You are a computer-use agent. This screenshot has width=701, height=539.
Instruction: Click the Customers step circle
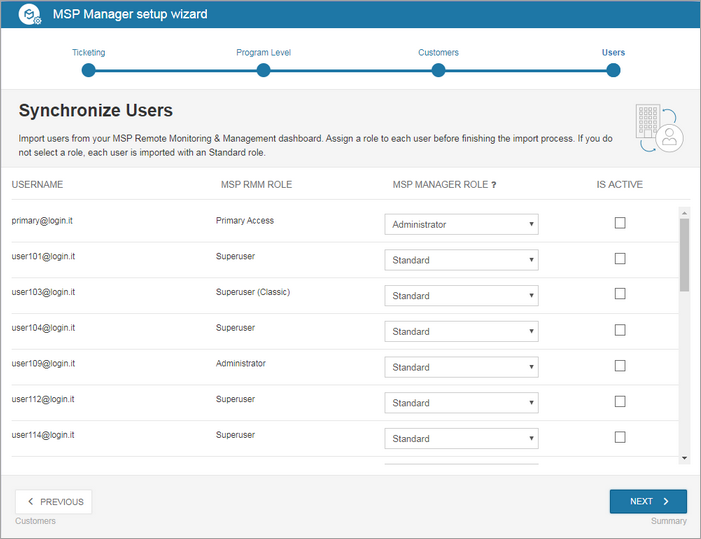pos(438,70)
